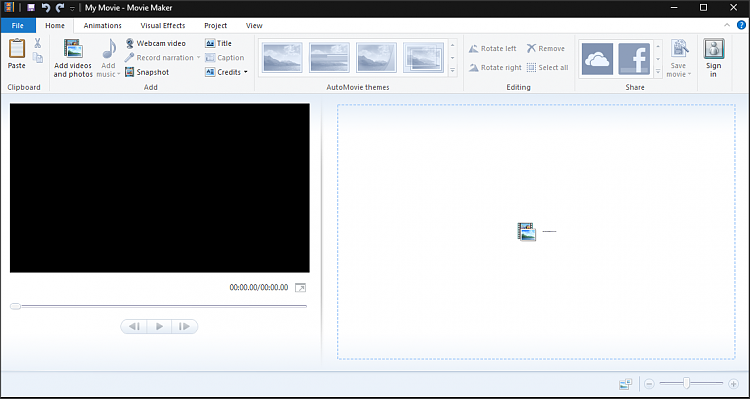750x399 pixels.
Task: Click the black video preview monitor
Action: (160, 188)
